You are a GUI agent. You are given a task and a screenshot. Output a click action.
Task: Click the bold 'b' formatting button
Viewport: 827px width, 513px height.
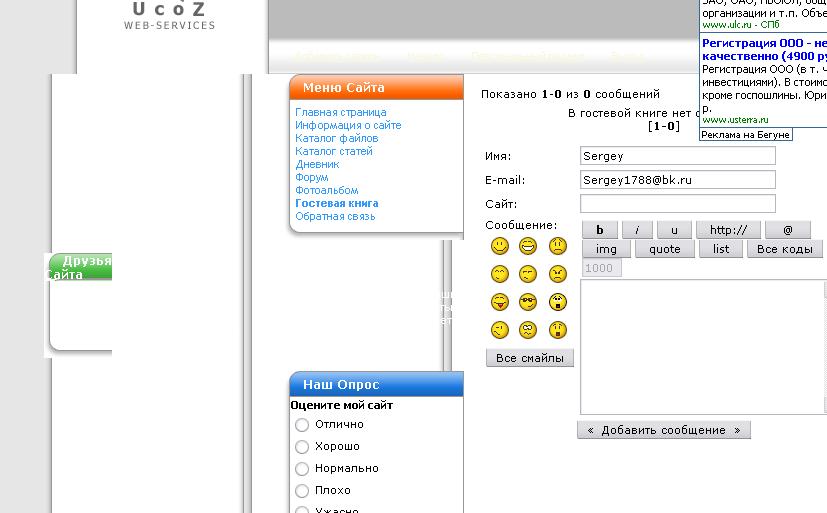point(600,230)
